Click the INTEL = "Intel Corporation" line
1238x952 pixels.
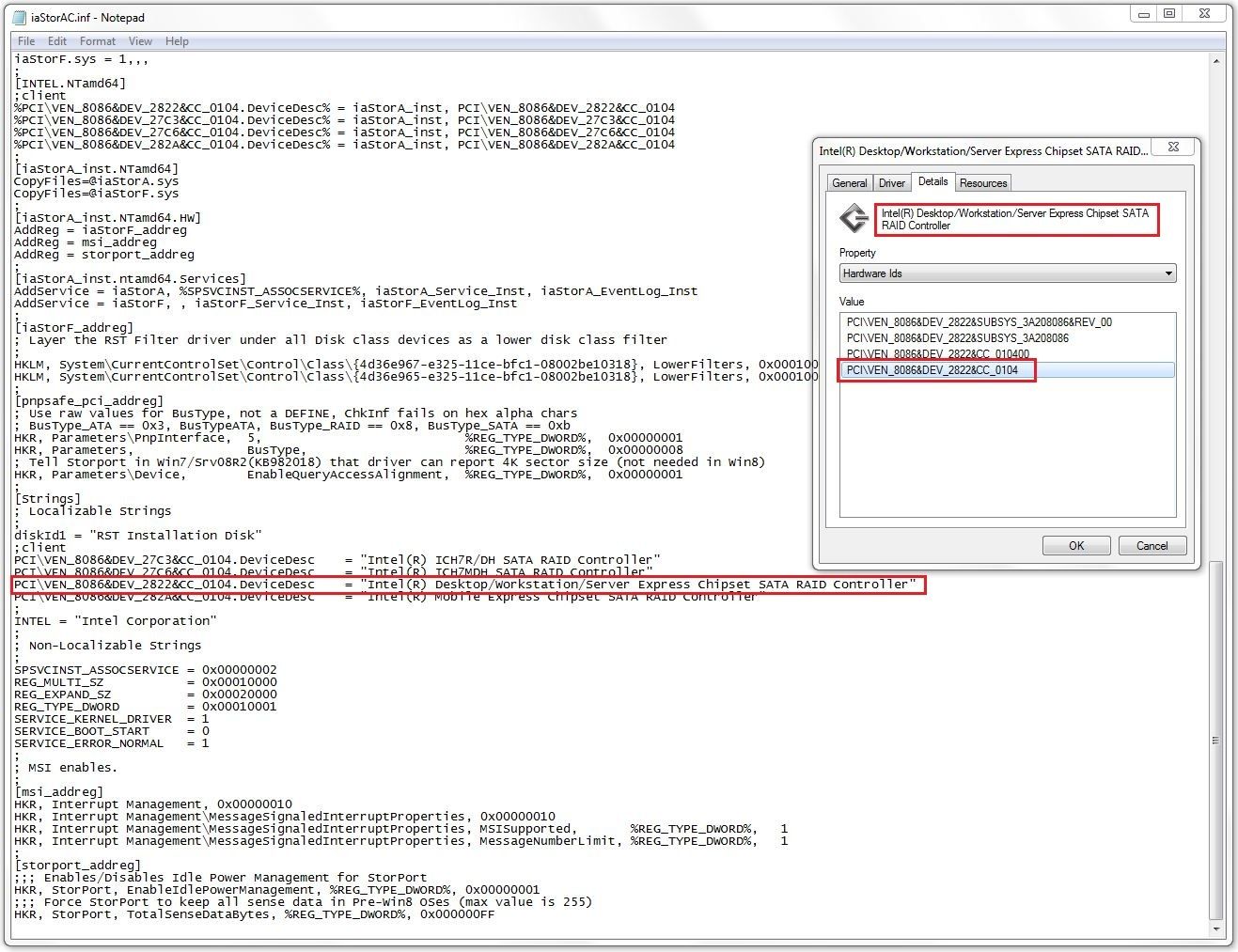click(115, 621)
